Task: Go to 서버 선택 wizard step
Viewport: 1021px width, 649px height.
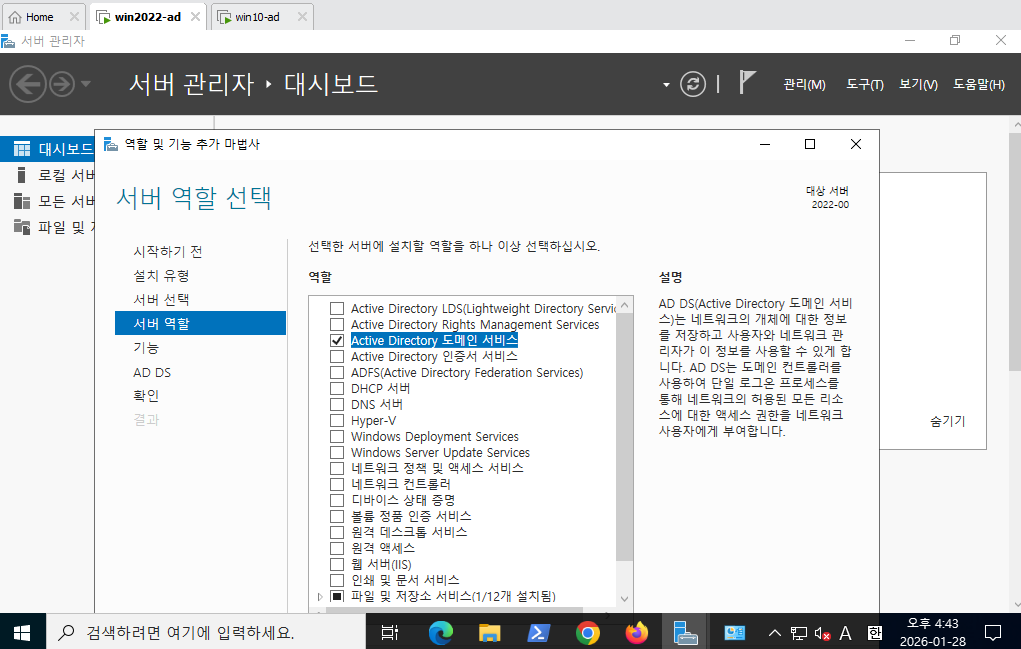Action: 161,299
